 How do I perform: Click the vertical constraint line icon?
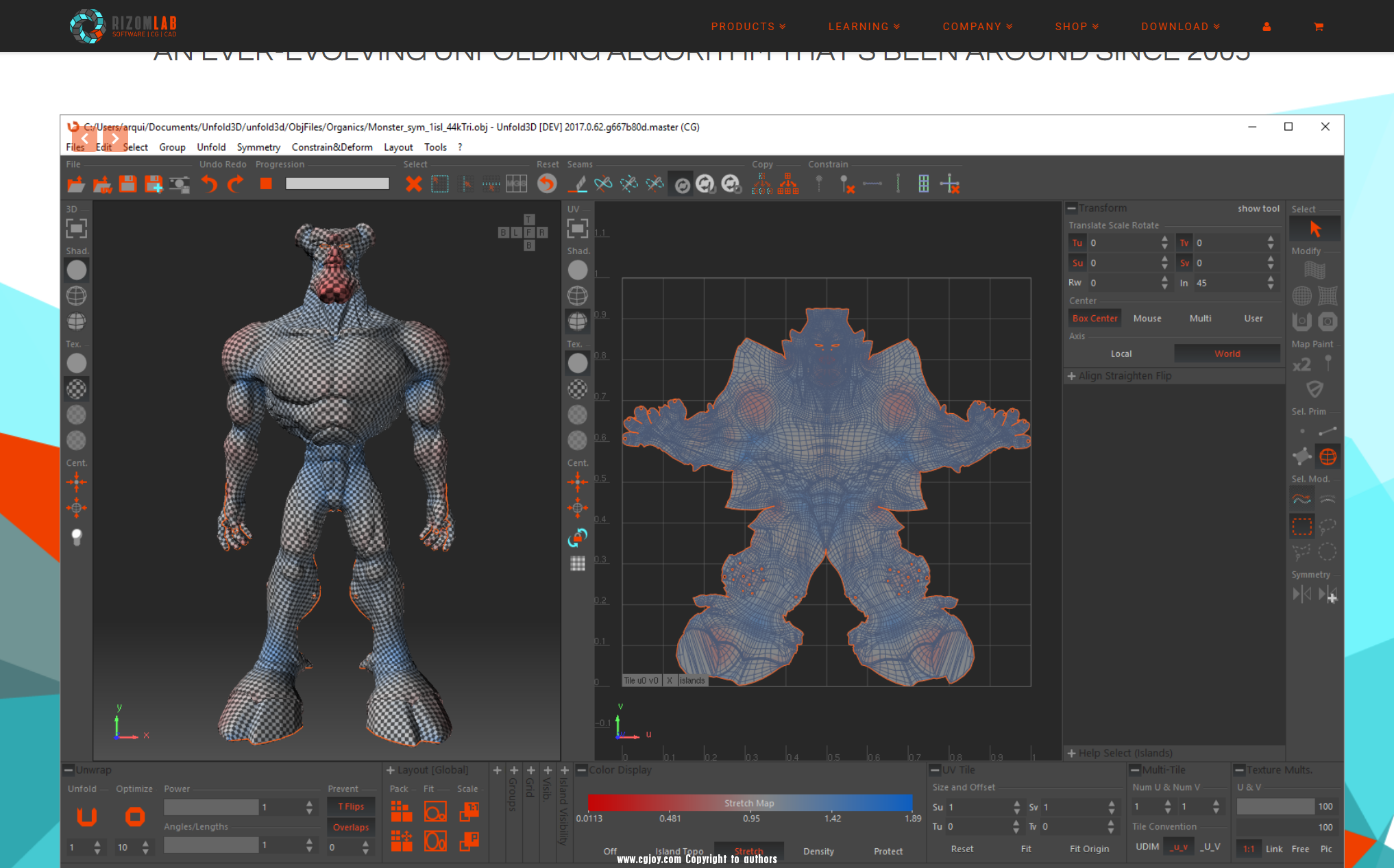click(x=898, y=184)
